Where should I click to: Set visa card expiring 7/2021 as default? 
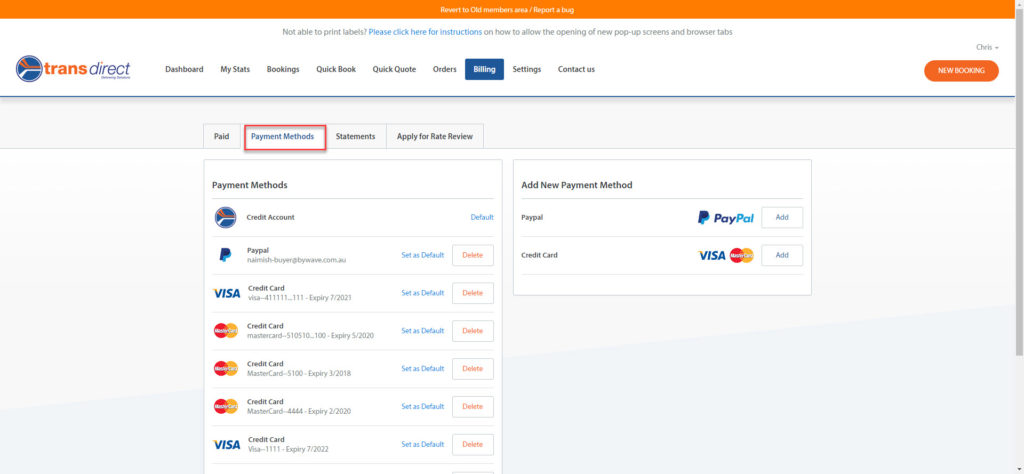click(x=423, y=293)
